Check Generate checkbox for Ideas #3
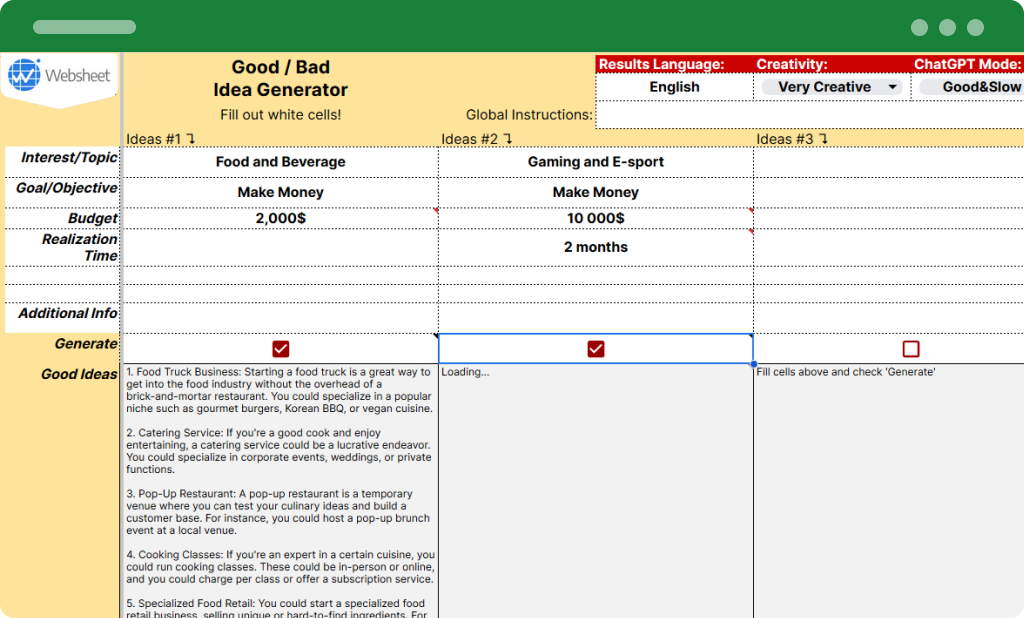Image resolution: width=1024 pixels, height=618 pixels. click(x=911, y=349)
